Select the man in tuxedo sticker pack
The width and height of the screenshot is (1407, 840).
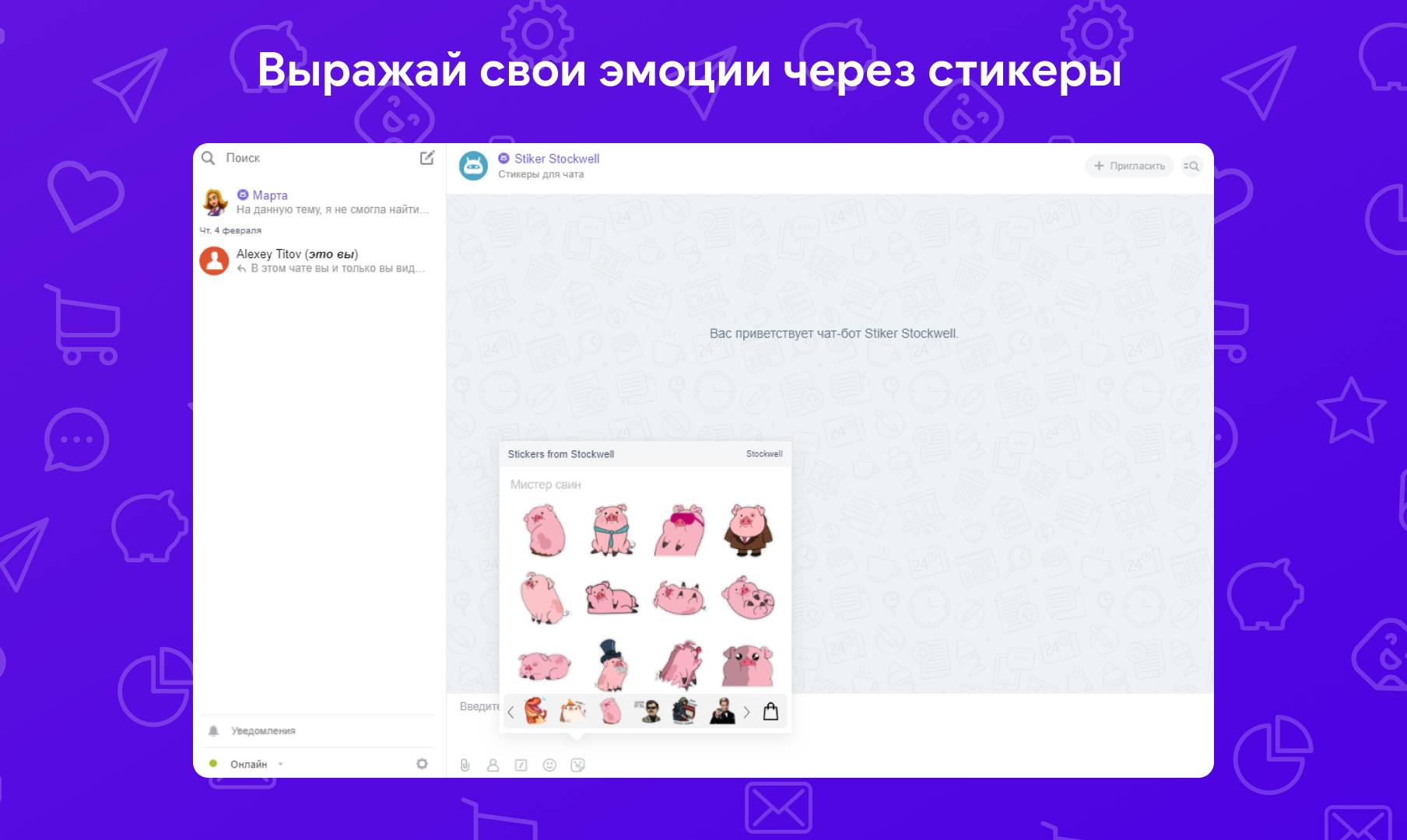coord(722,711)
